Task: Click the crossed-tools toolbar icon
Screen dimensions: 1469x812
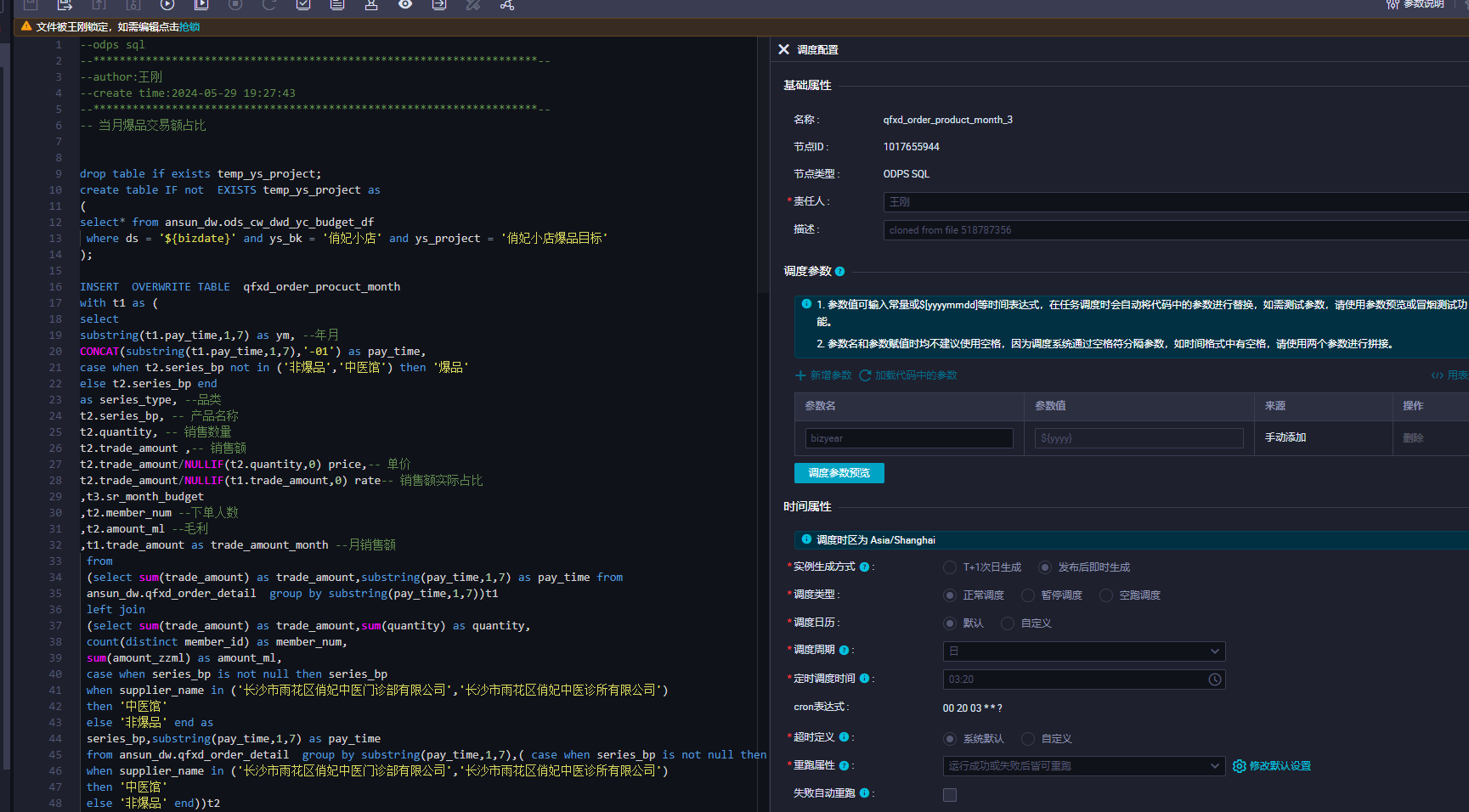Action: tap(473, 4)
